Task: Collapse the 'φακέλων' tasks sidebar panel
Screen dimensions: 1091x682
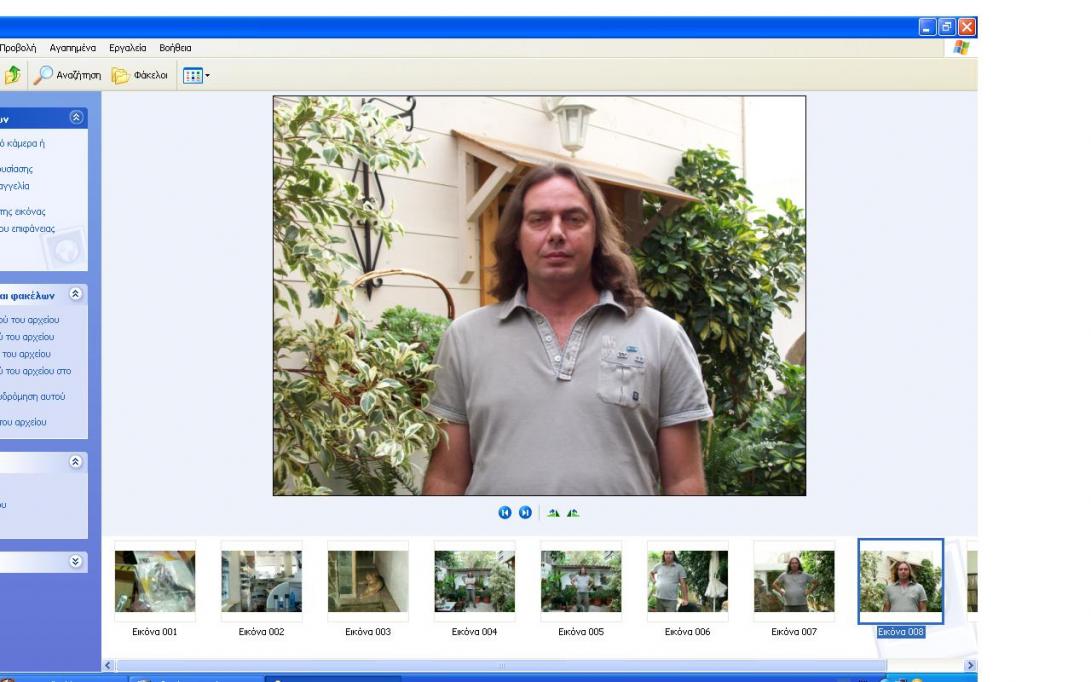Action: pos(77,295)
